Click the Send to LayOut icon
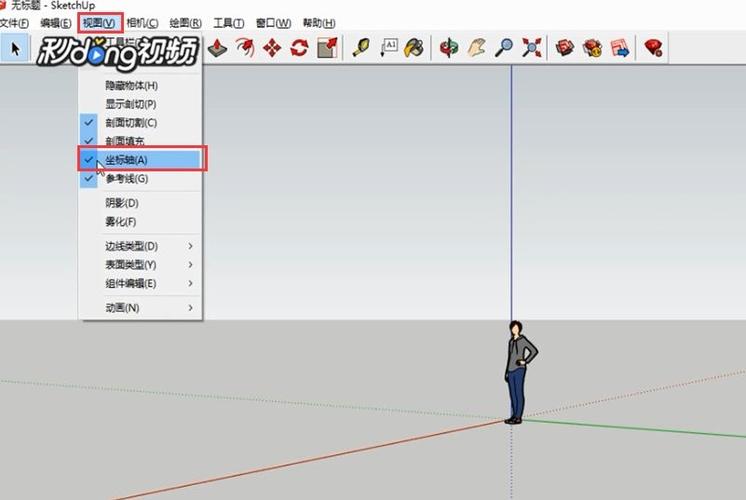Viewport: 746px width, 500px height. tap(620, 48)
